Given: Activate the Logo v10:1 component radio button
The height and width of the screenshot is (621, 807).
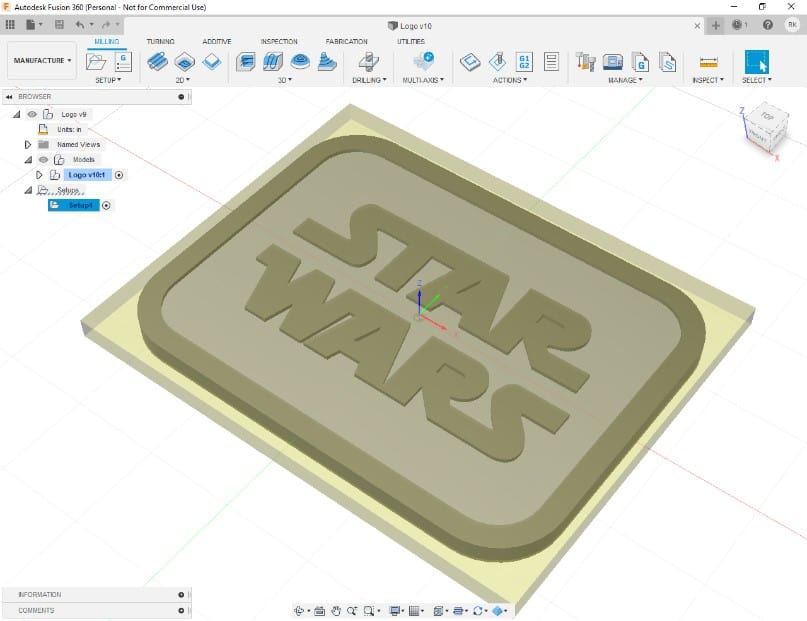Looking at the screenshot, I should tap(119, 175).
